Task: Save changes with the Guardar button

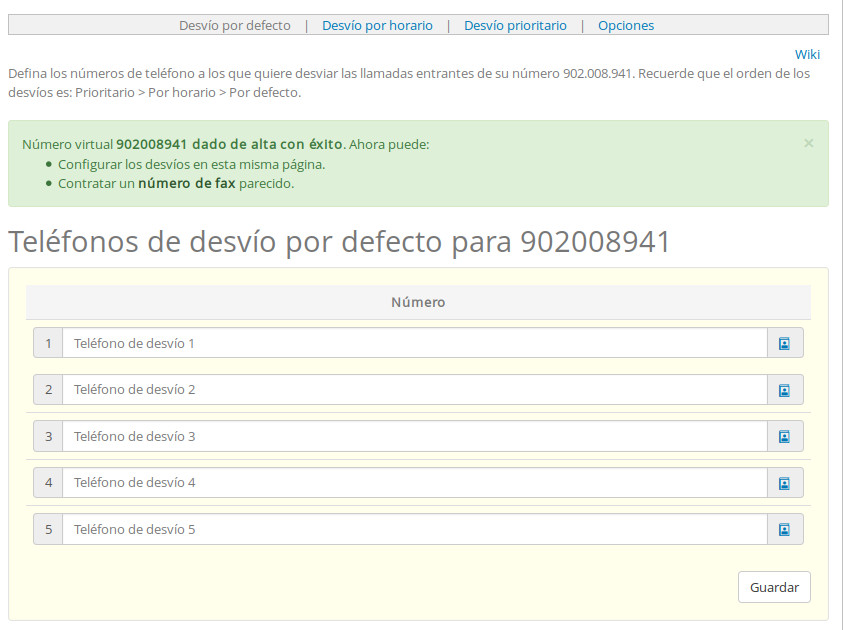Action: pyautogui.click(x=774, y=587)
